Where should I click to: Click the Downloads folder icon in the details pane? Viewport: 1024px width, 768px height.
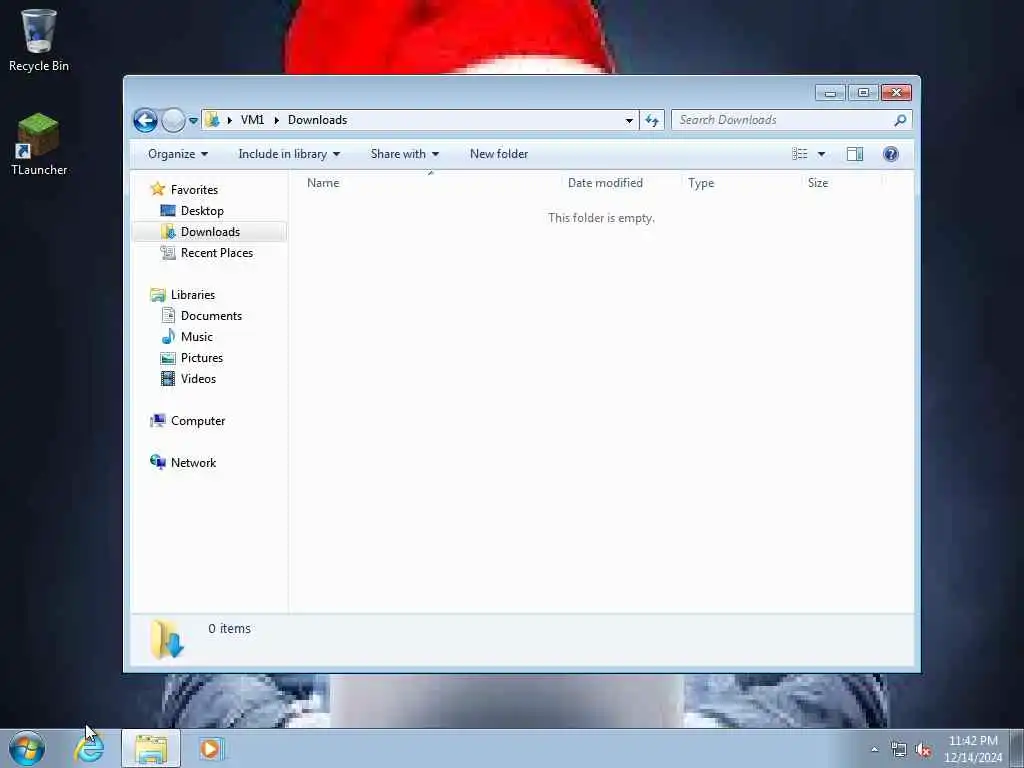[x=167, y=639]
